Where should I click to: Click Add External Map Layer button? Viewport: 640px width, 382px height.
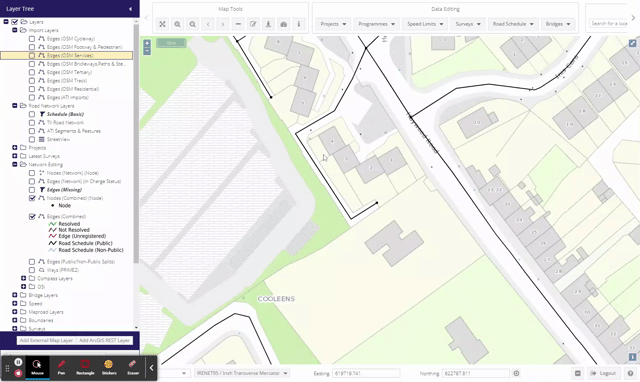[x=46, y=340]
